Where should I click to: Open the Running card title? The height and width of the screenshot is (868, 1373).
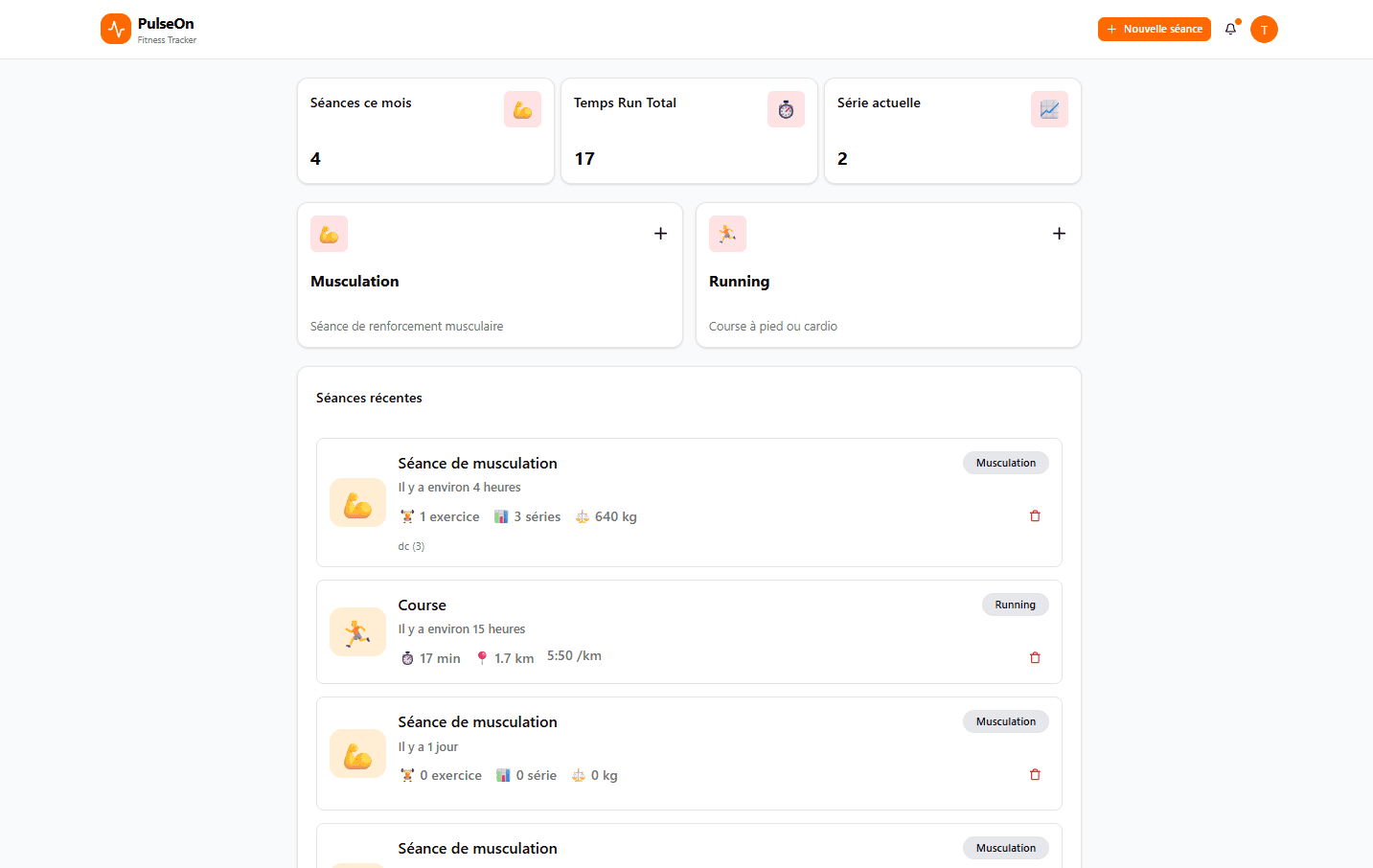[739, 282]
